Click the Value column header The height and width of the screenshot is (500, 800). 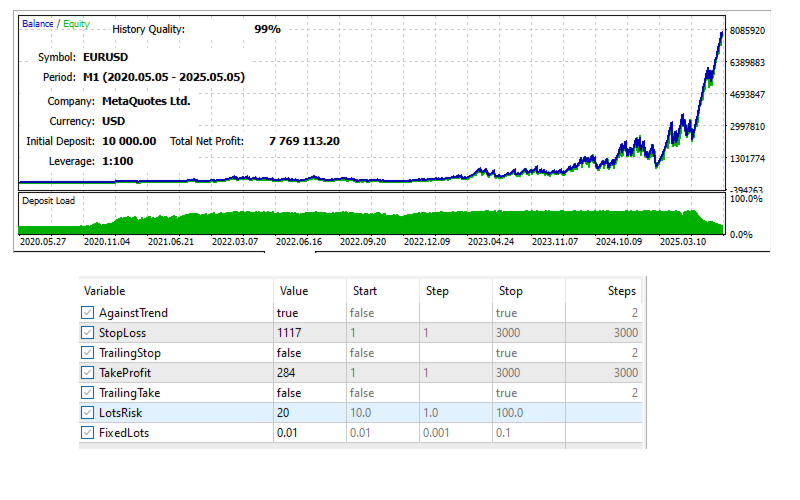click(x=294, y=291)
